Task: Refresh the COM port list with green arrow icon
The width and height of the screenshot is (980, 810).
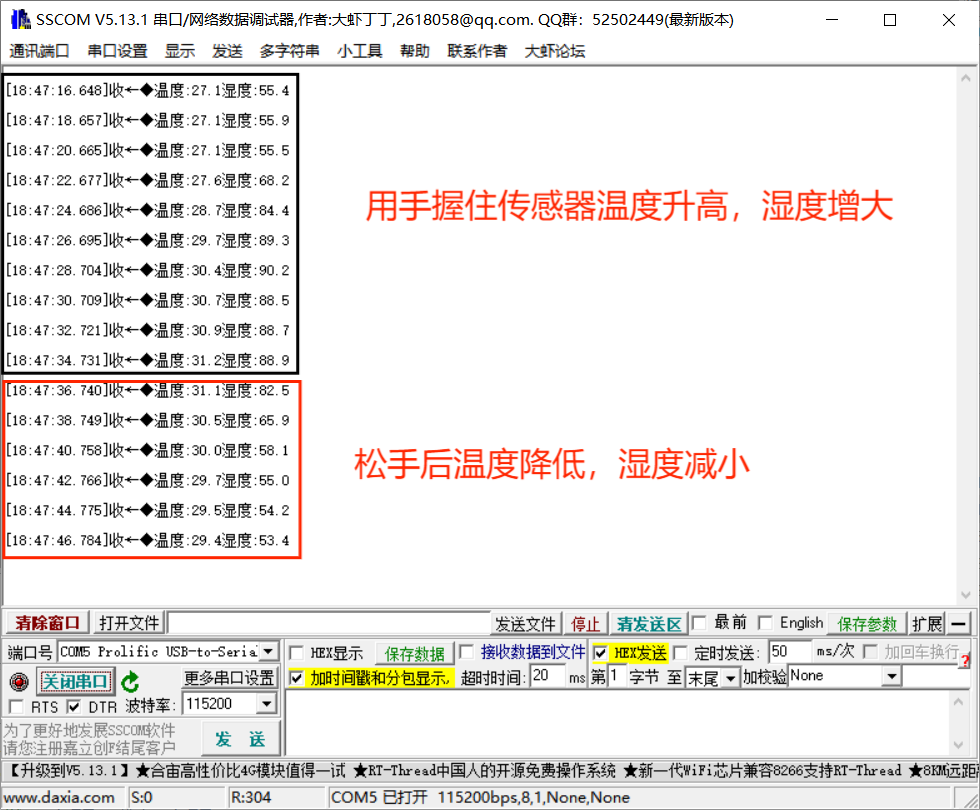Action: [130, 681]
